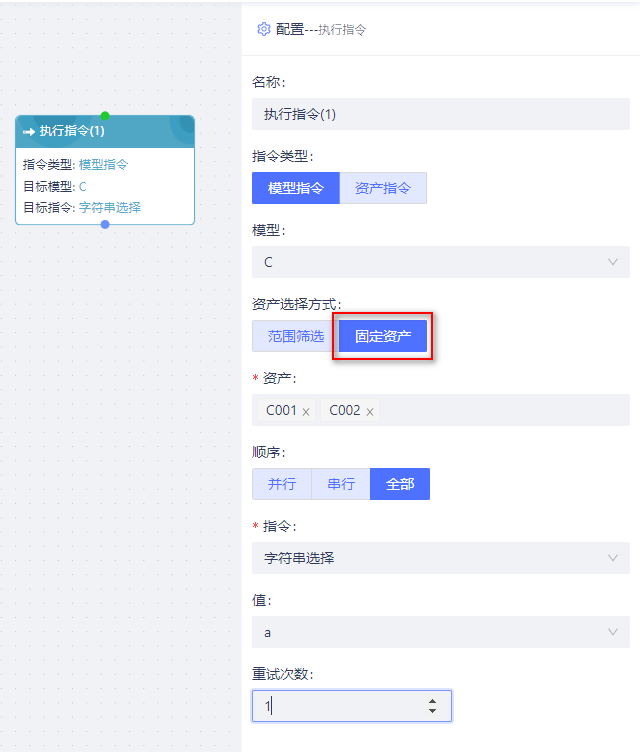Decrease 重试次数 with the down arrow
This screenshot has height=752, width=640.
[x=432, y=711]
